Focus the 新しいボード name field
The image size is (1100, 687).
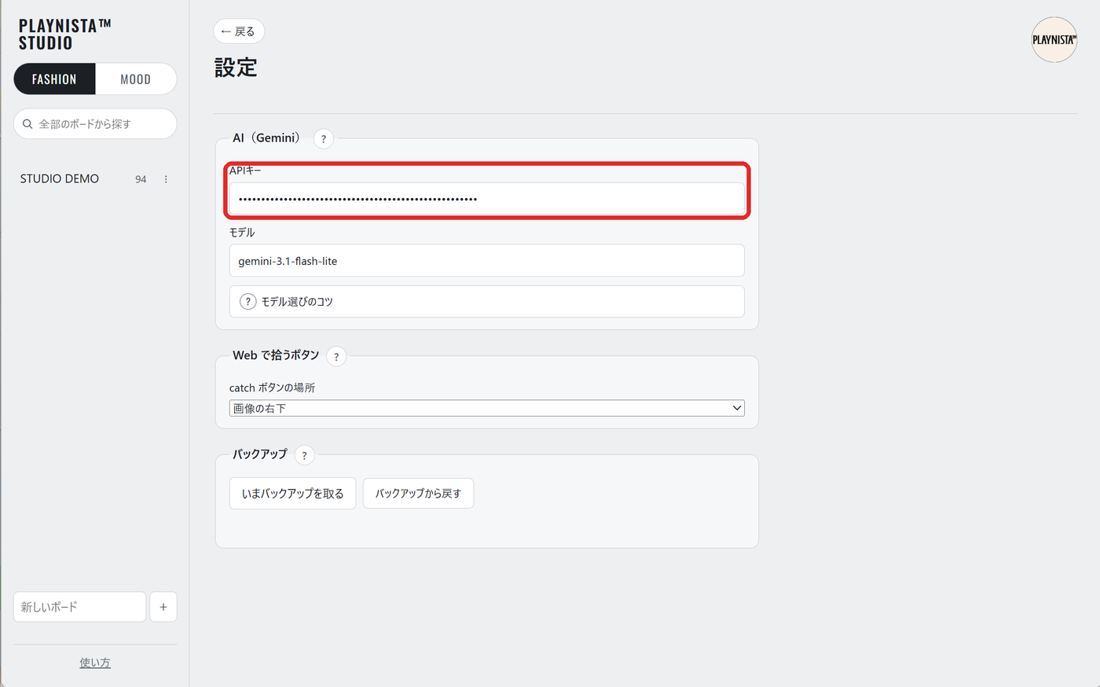coord(79,607)
